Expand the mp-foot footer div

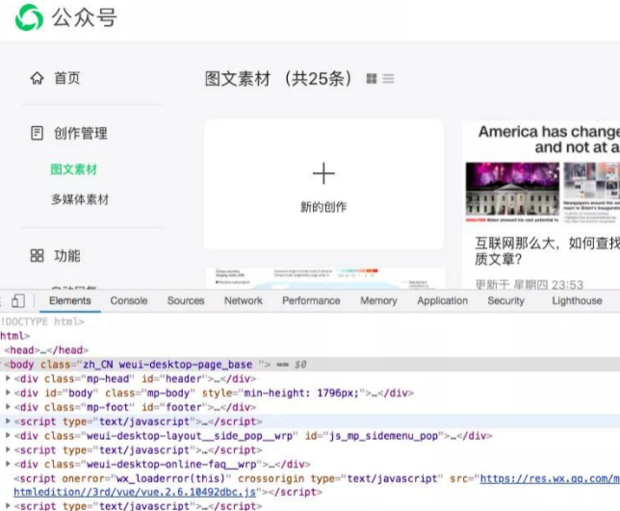pos(8,407)
